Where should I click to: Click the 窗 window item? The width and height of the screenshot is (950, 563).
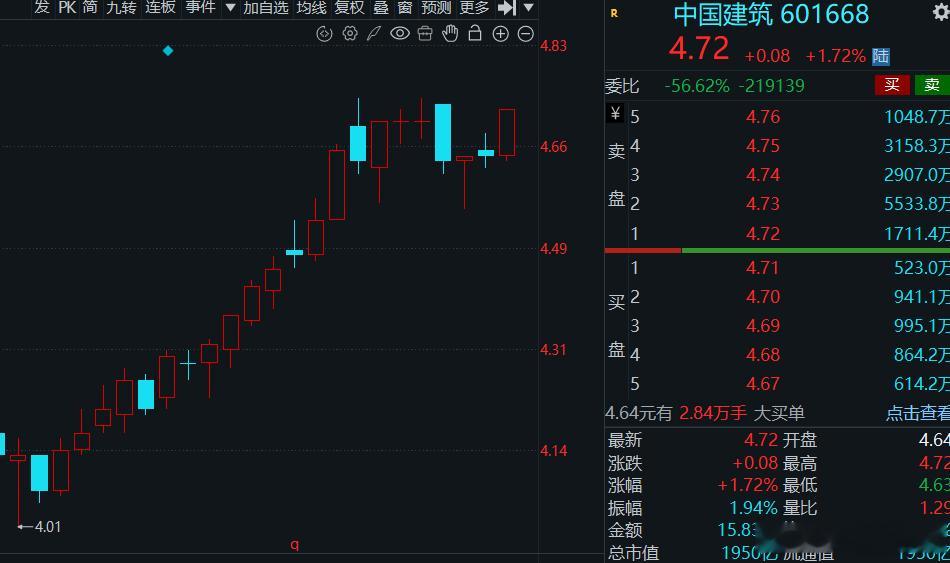pos(405,7)
